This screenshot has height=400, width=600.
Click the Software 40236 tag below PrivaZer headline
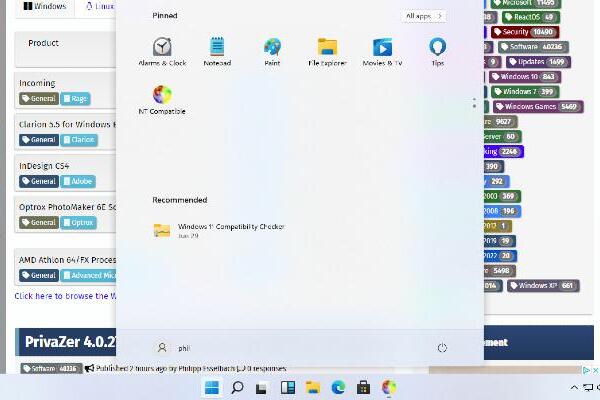51,369
